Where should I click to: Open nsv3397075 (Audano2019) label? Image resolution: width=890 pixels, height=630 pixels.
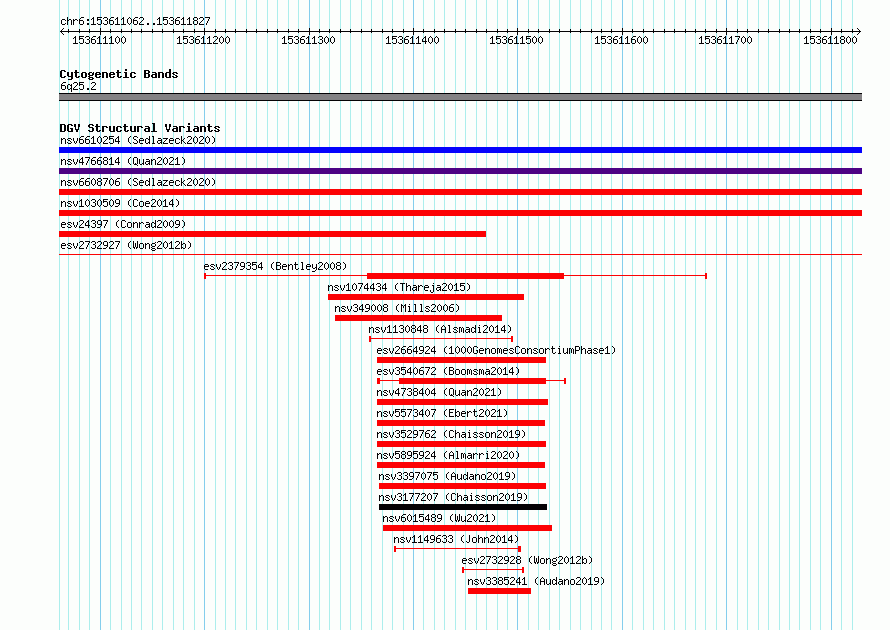pyautogui.click(x=447, y=476)
